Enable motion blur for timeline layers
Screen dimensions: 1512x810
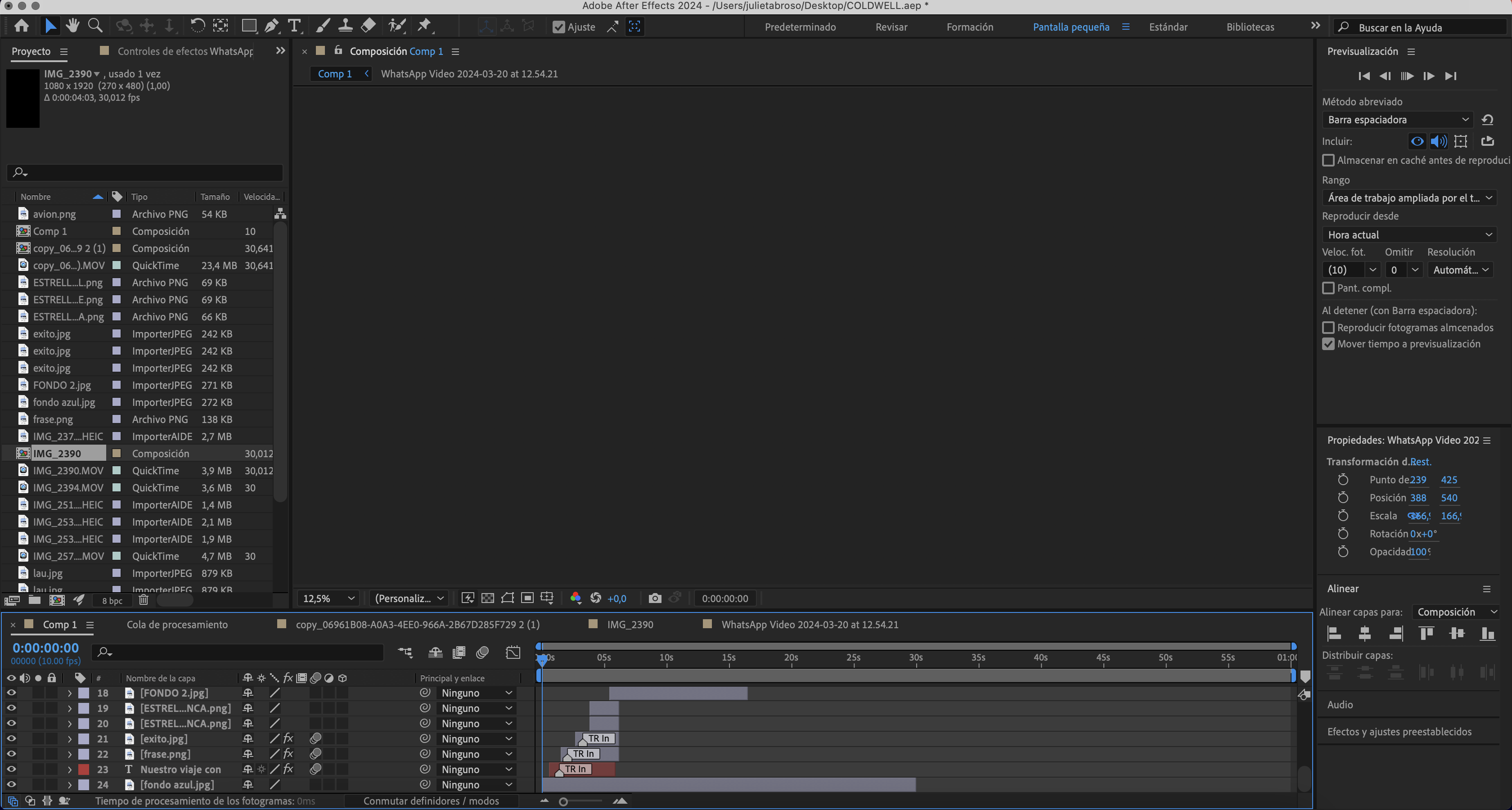tap(483, 652)
